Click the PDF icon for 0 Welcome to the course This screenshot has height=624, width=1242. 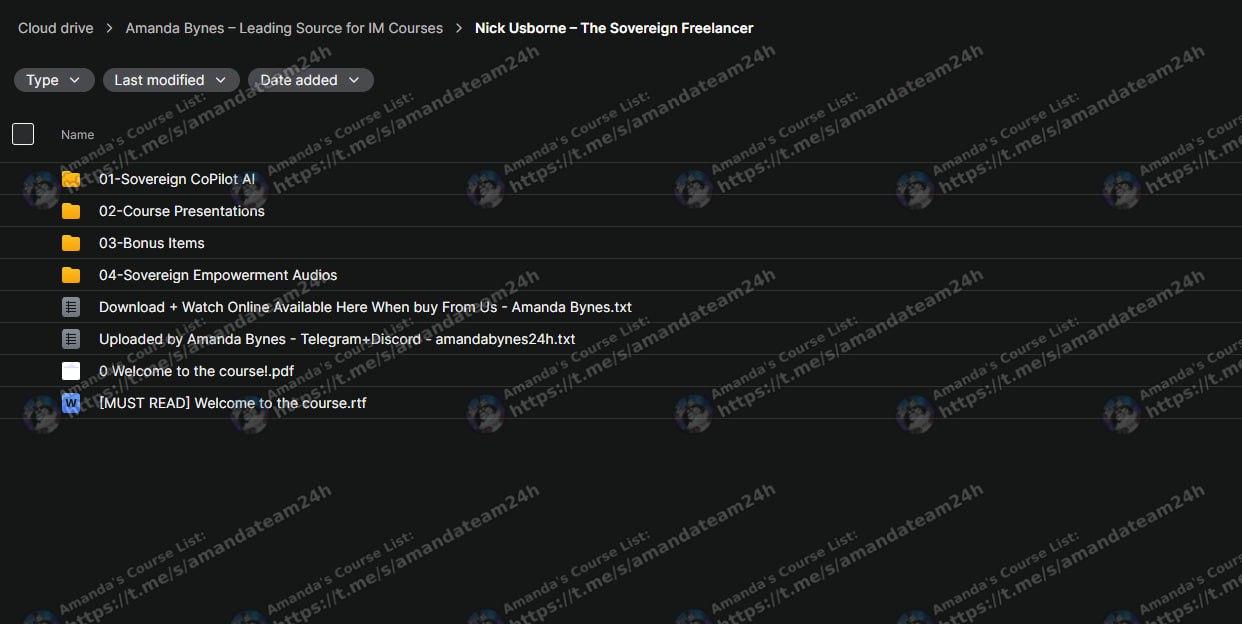point(71,371)
